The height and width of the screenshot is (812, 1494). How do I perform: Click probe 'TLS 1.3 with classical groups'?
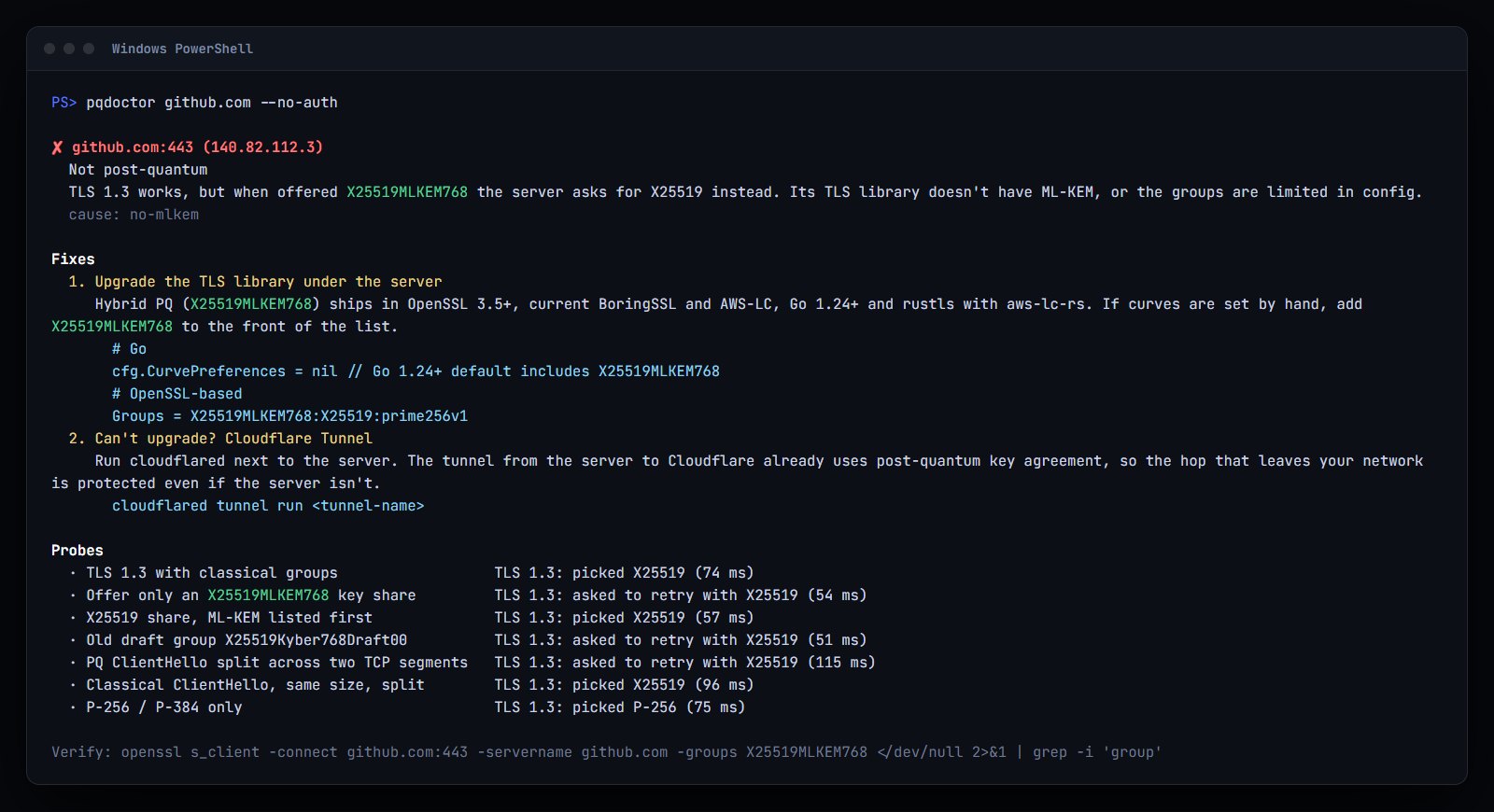click(x=212, y=573)
